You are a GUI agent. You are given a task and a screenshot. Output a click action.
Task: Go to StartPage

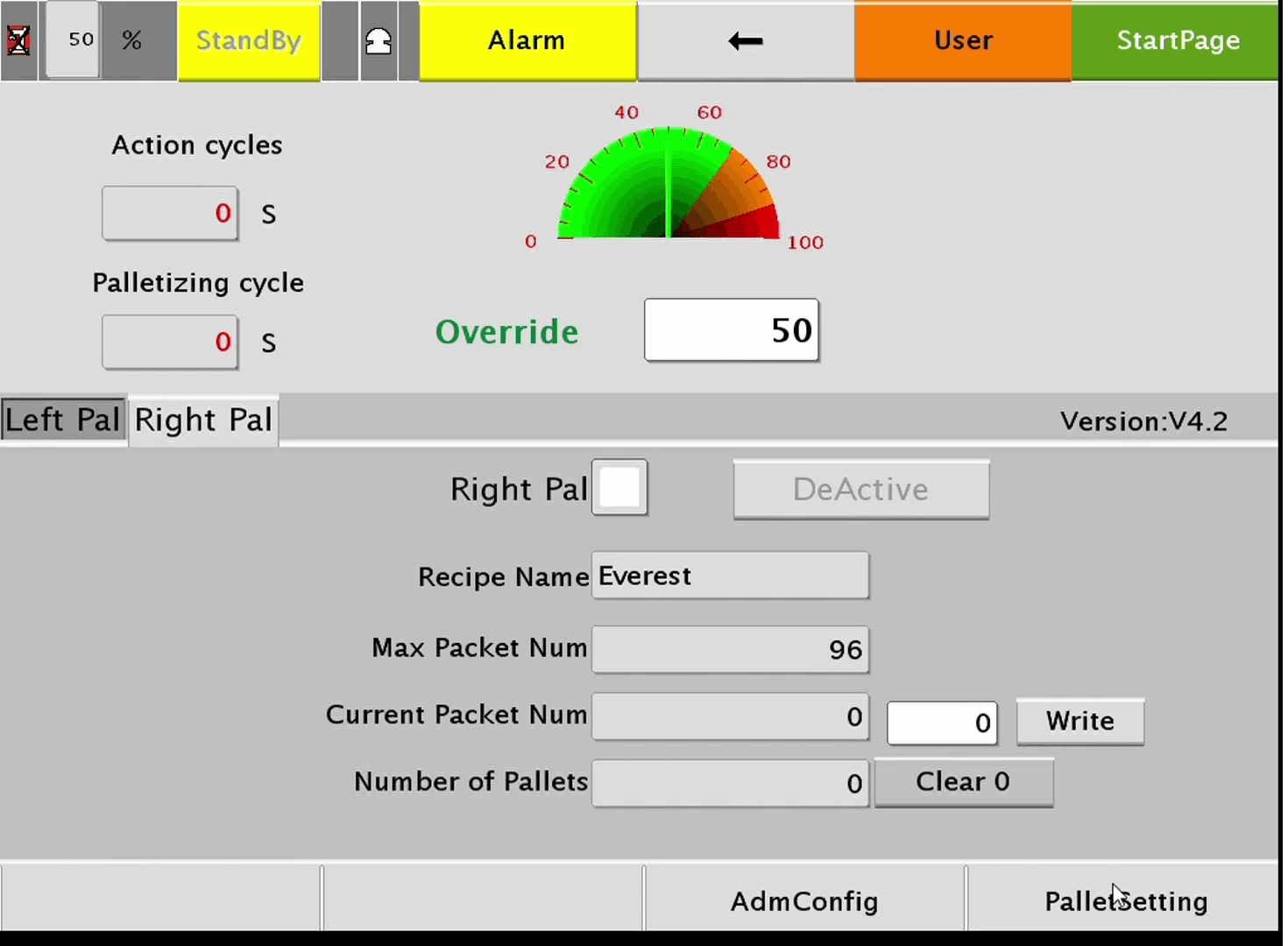pos(1177,40)
